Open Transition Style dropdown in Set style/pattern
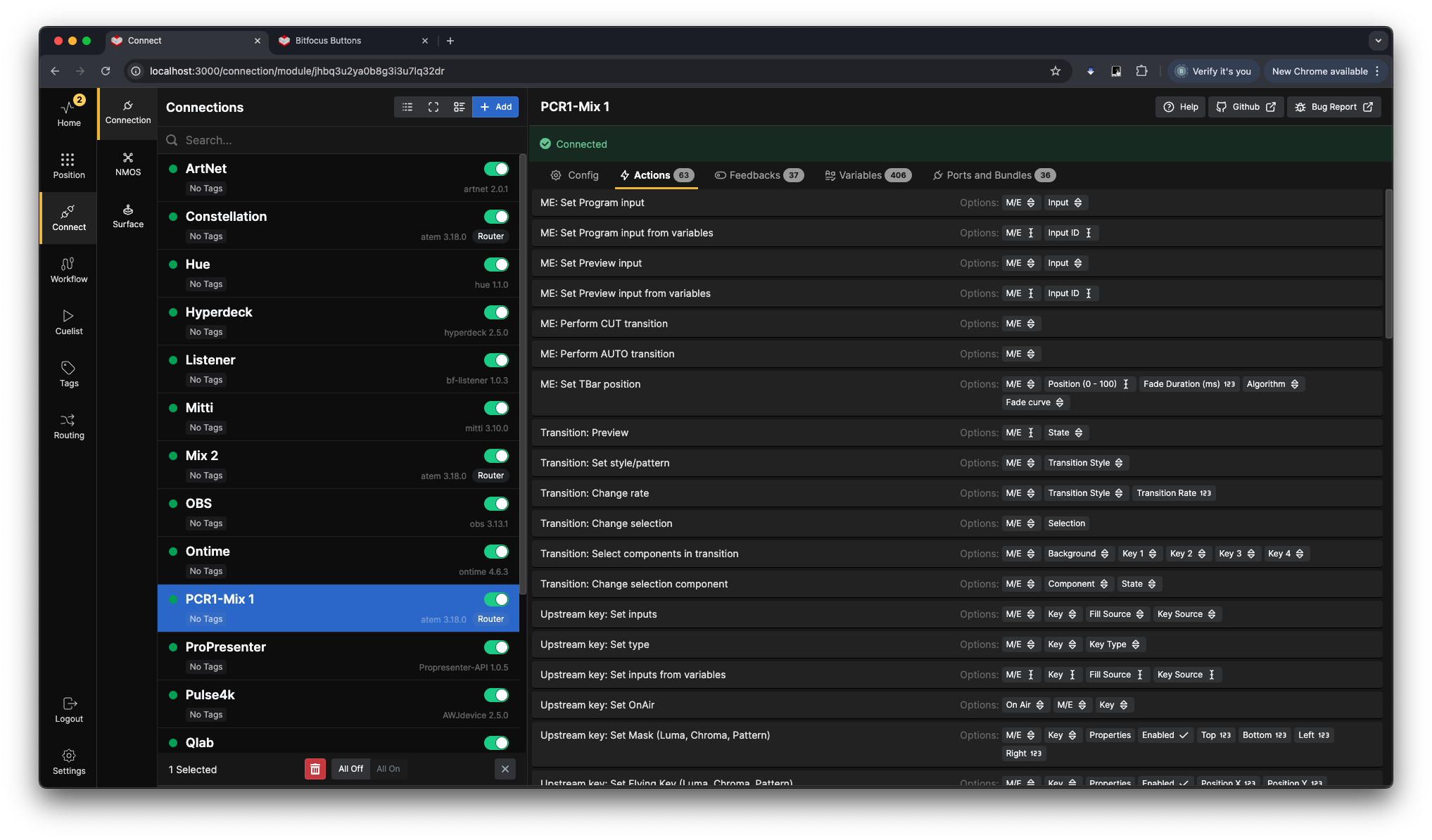 pyautogui.click(x=1086, y=463)
